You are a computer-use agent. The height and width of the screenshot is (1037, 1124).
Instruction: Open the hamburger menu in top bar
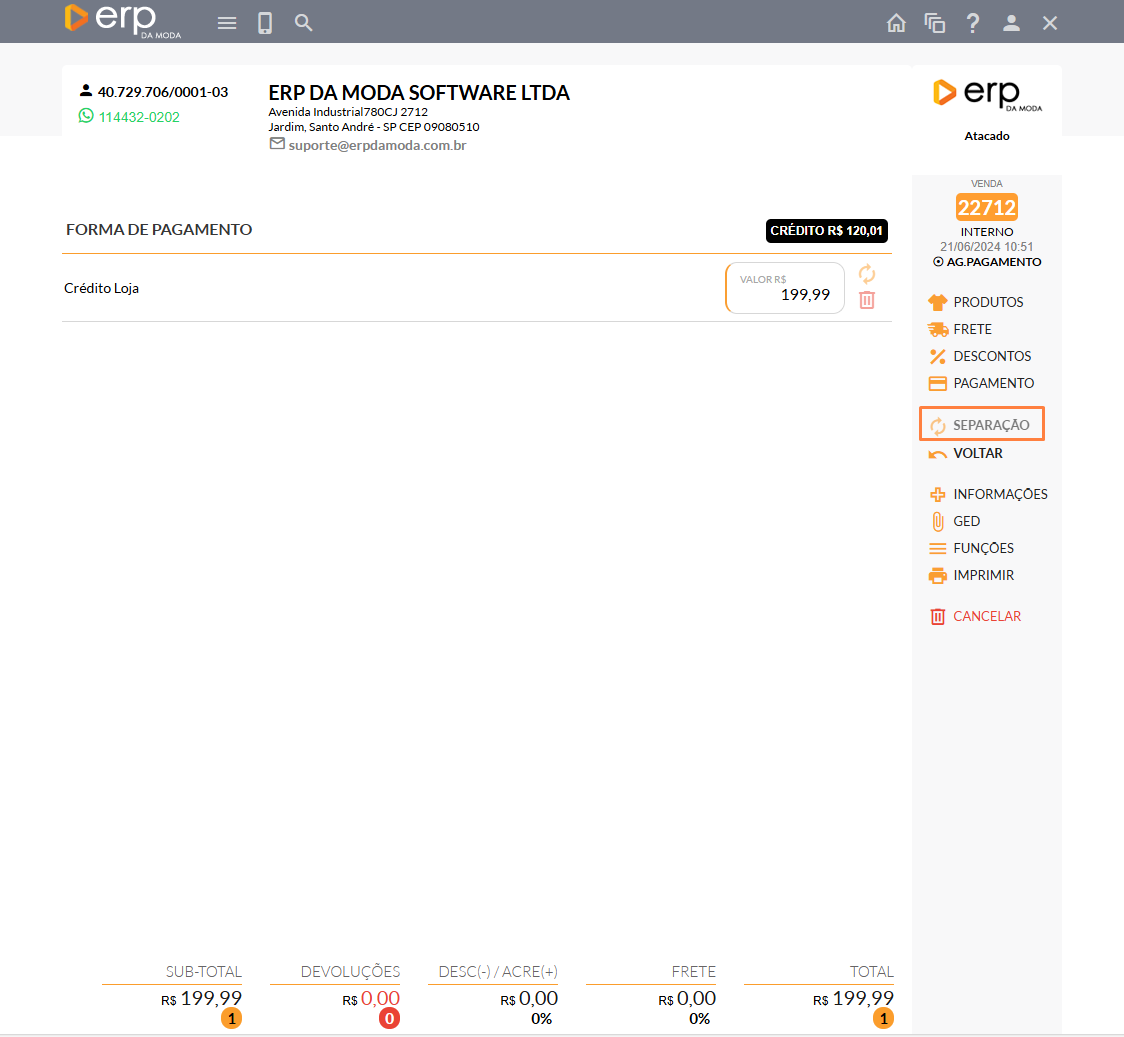click(x=227, y=23)
